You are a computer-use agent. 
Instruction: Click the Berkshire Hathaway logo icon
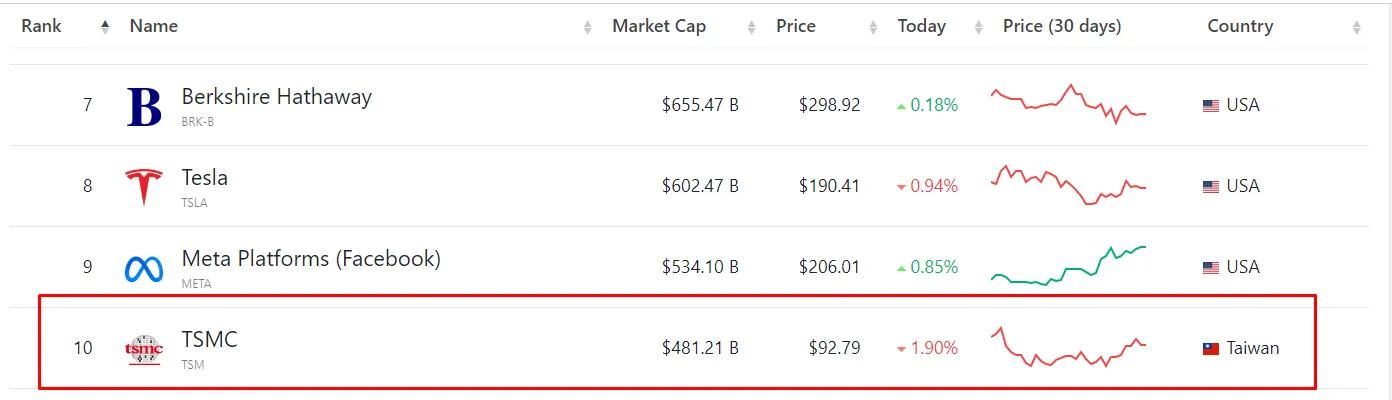point(145,107)
